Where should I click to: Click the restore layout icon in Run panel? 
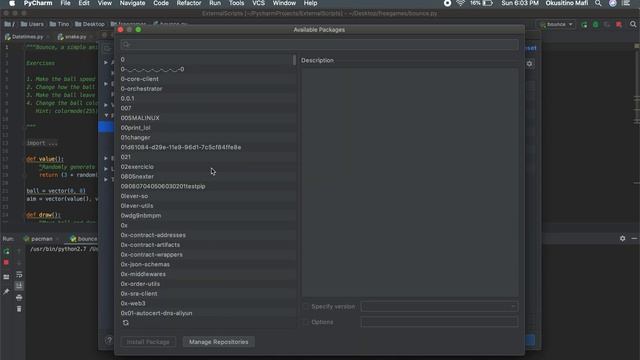pyautogui.click(x=6, y=277)
